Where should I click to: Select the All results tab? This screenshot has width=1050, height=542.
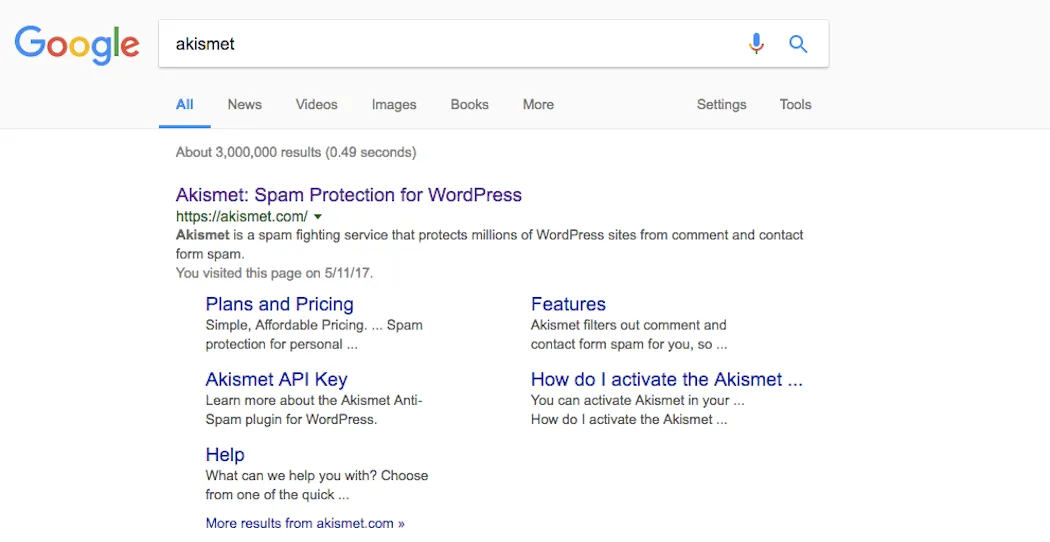(x=185, y=104)
